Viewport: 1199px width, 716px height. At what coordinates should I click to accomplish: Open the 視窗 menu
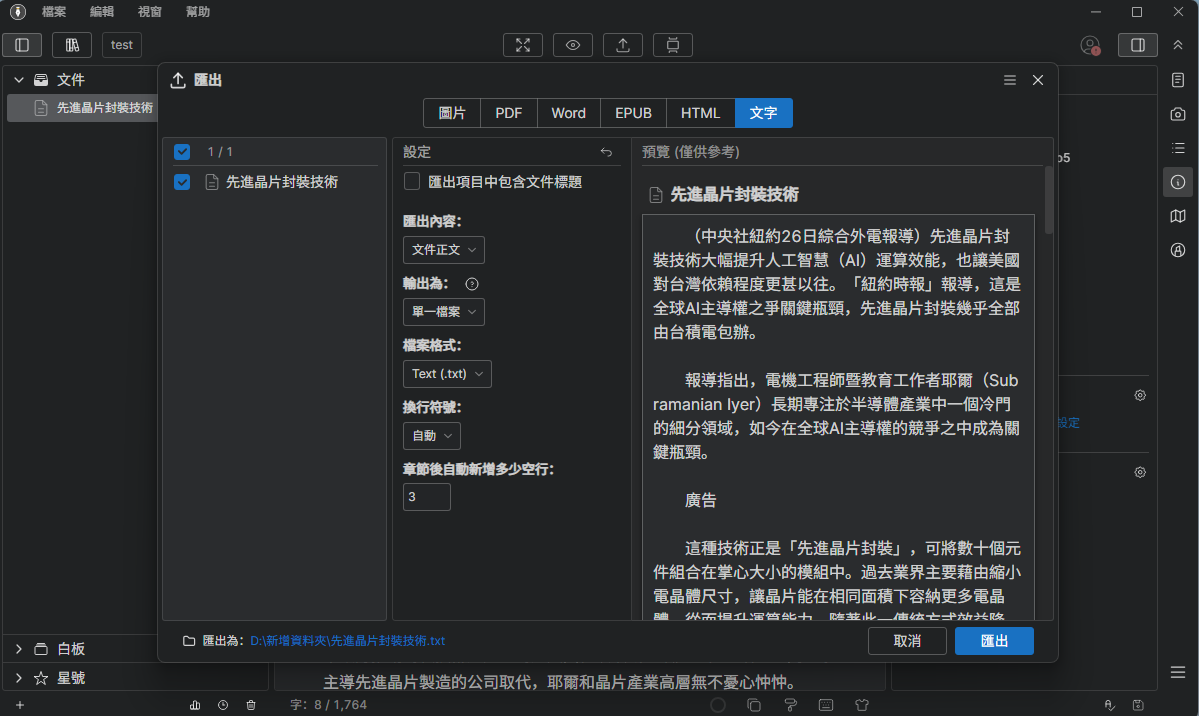pyautogui.click(x=150, y=11)
